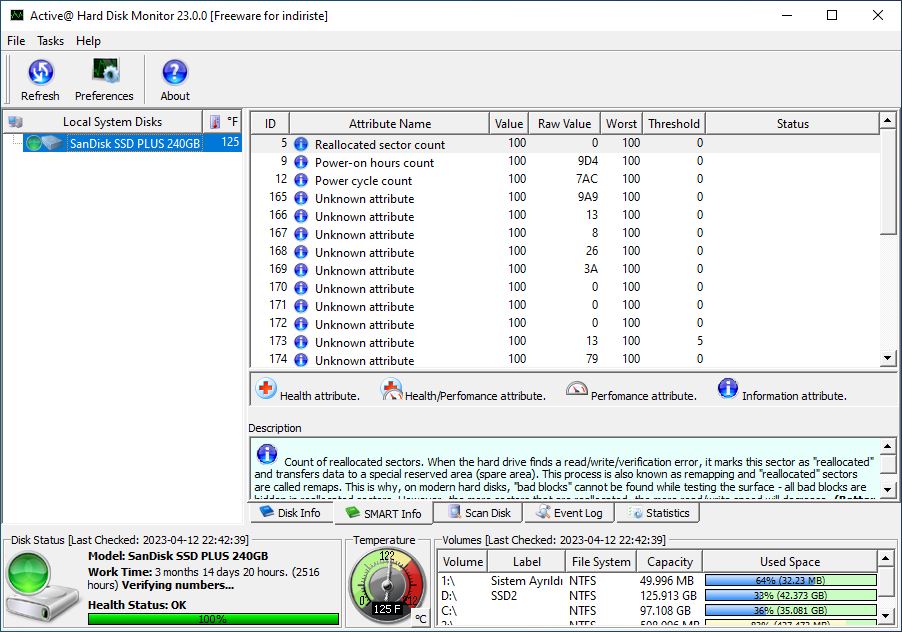The height and width of the screenshot is (632, 902).
Task: Click the Description box scroll up arrow
Action: pos(888,446)
